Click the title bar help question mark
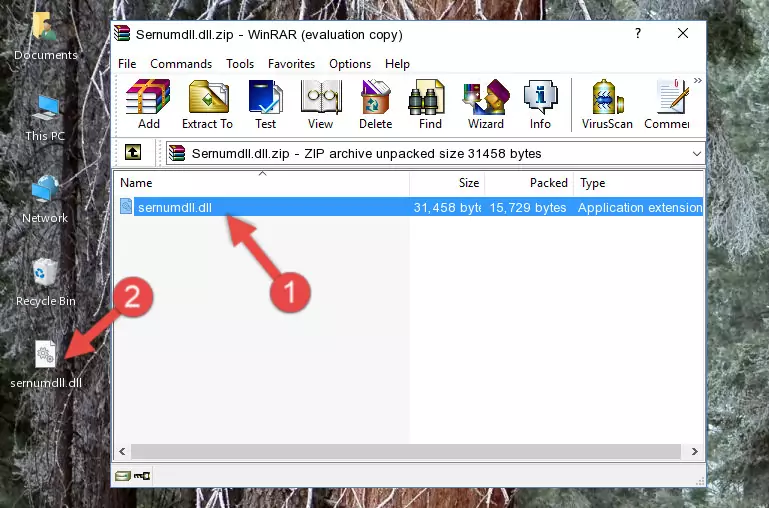Image resolution: width=769 pixels, height=508 pixels. point(638,33)
